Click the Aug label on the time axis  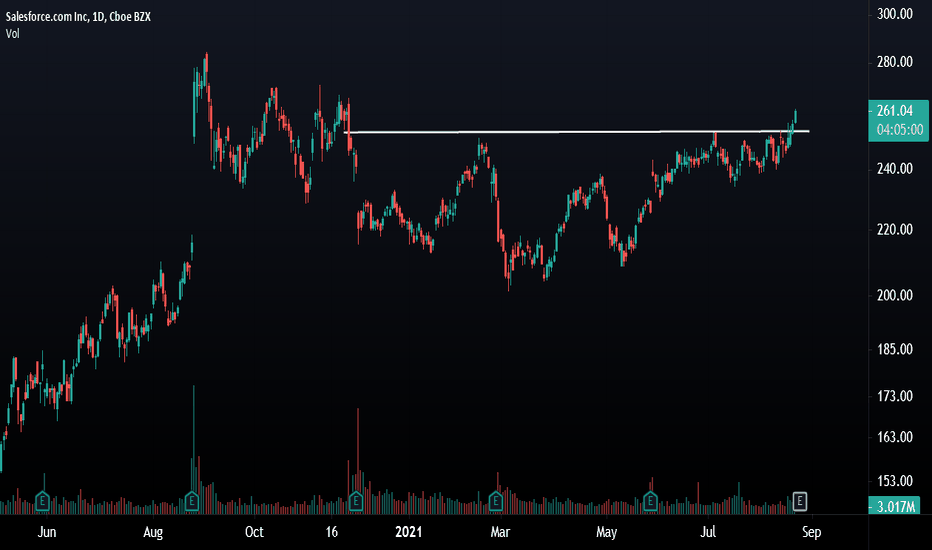153,532
